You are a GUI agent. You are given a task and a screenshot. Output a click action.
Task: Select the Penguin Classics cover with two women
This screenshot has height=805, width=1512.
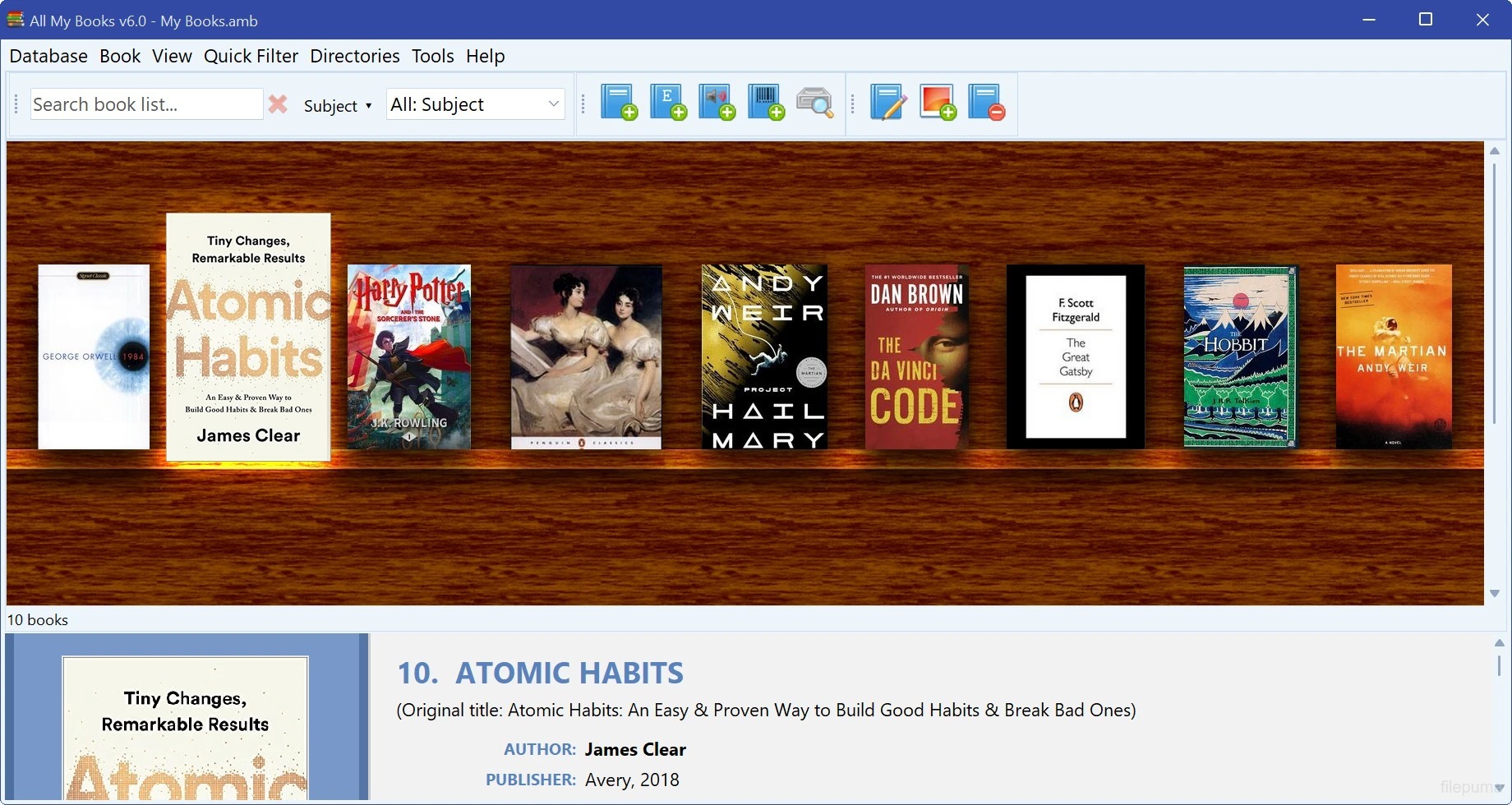pyautogui.click(x=586, y=356)
